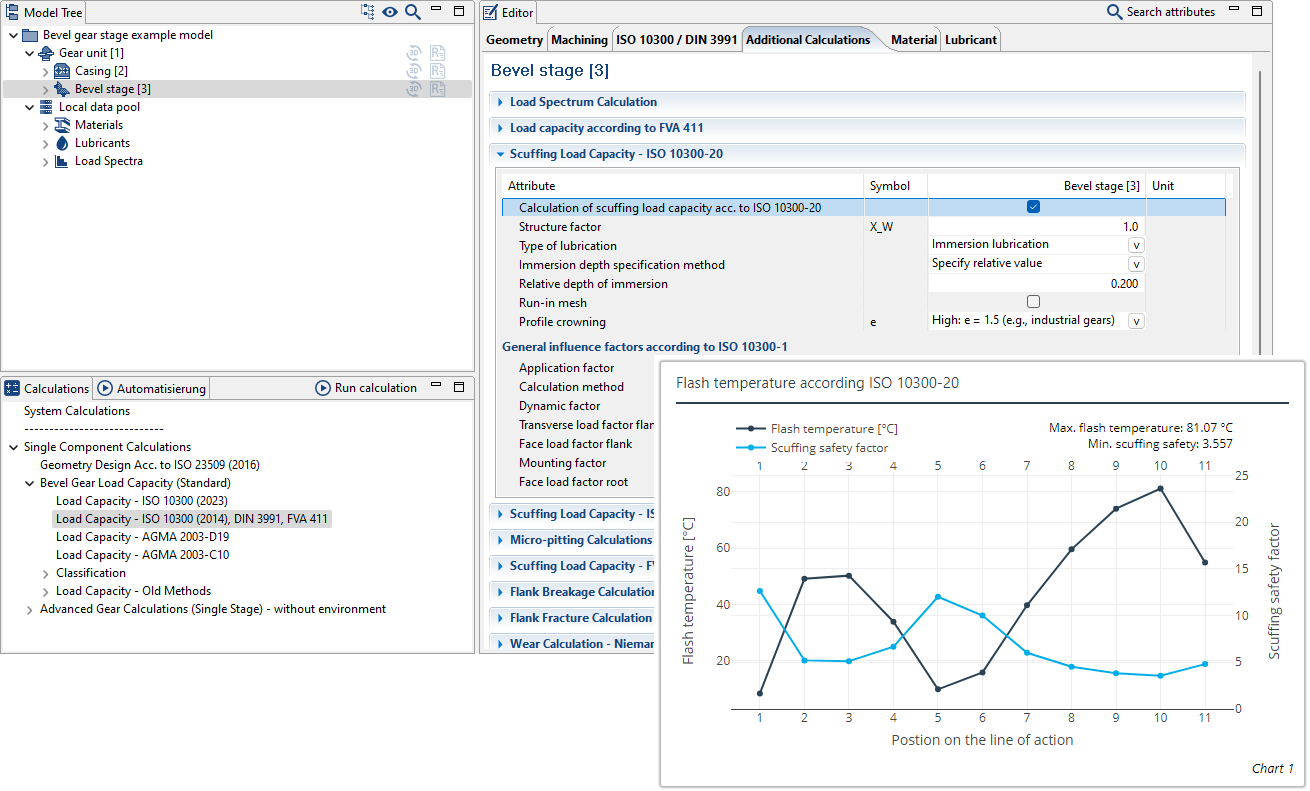
Task: Click the Calculations panel calculator icon
Action: click(x=11, y=388)
